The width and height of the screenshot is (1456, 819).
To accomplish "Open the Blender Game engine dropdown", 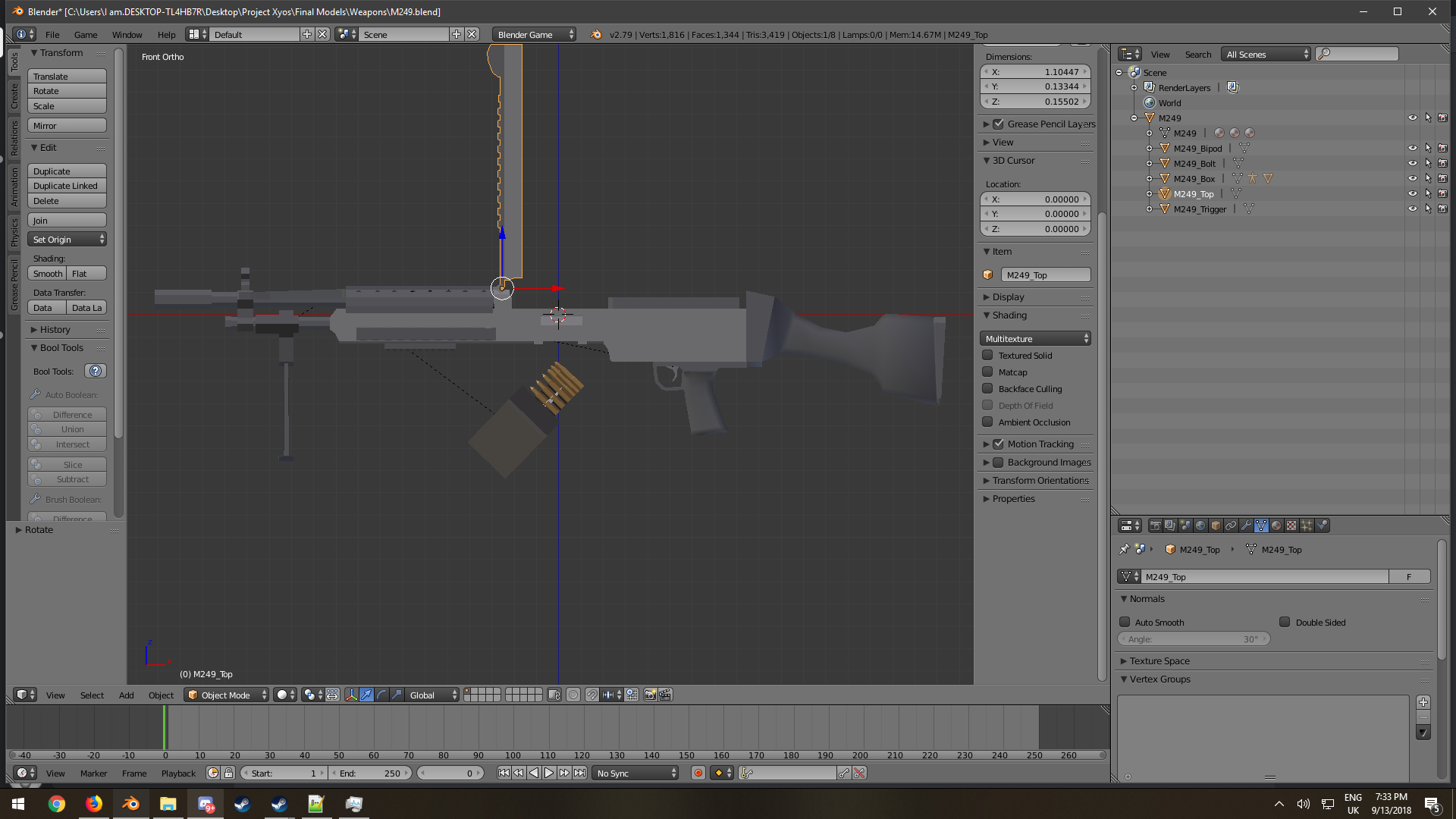I will [534, 35].
